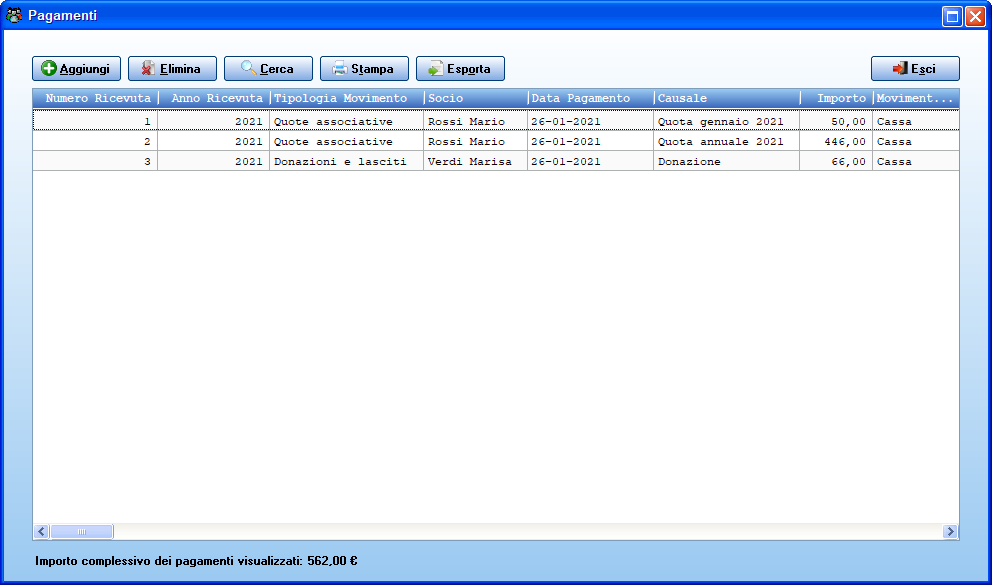The width and height of the screenshot is (992, 585).
Task: Click the Socio column header
Action: point(476,98)
